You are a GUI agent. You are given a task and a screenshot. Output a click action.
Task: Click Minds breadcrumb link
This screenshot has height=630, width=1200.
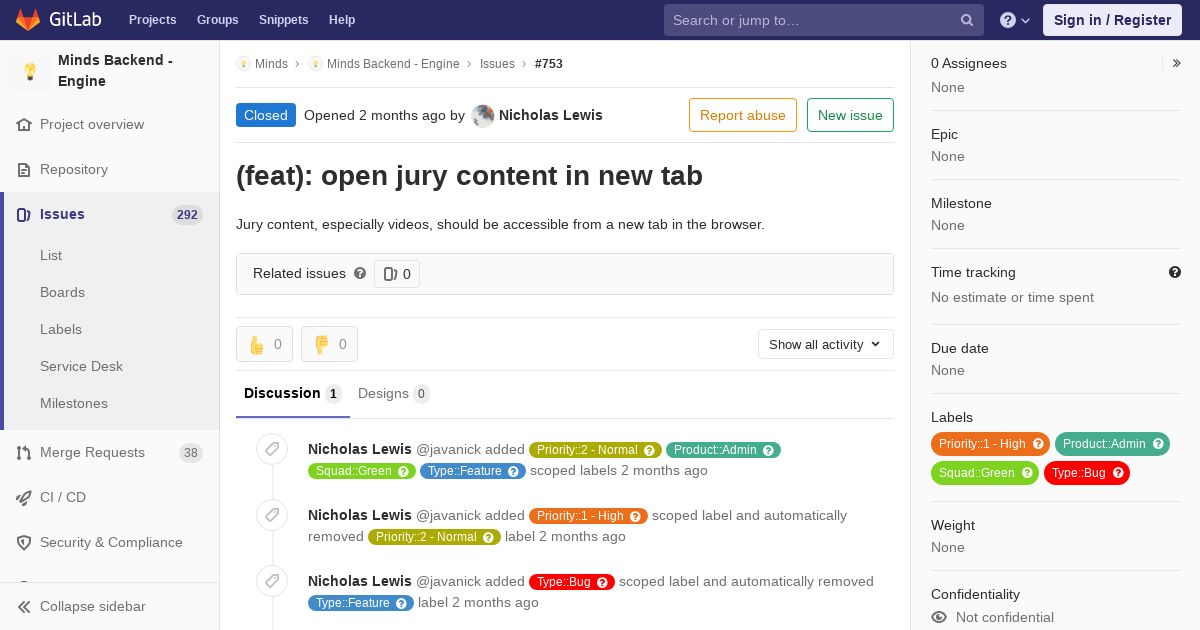[x=271, y=64]
